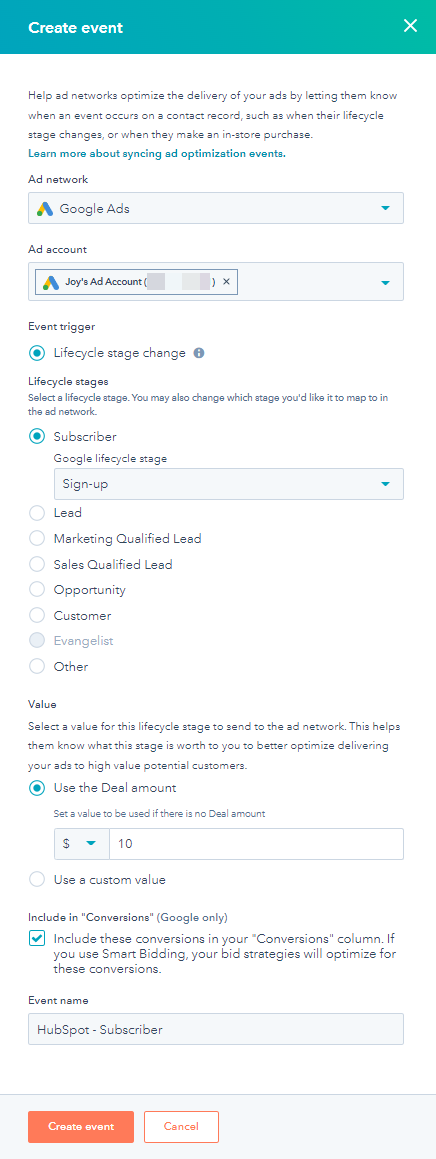This screenshot has width=436, height=1159.
Task: Remove Joy's Ad Account tag
Action: (226, 282)
